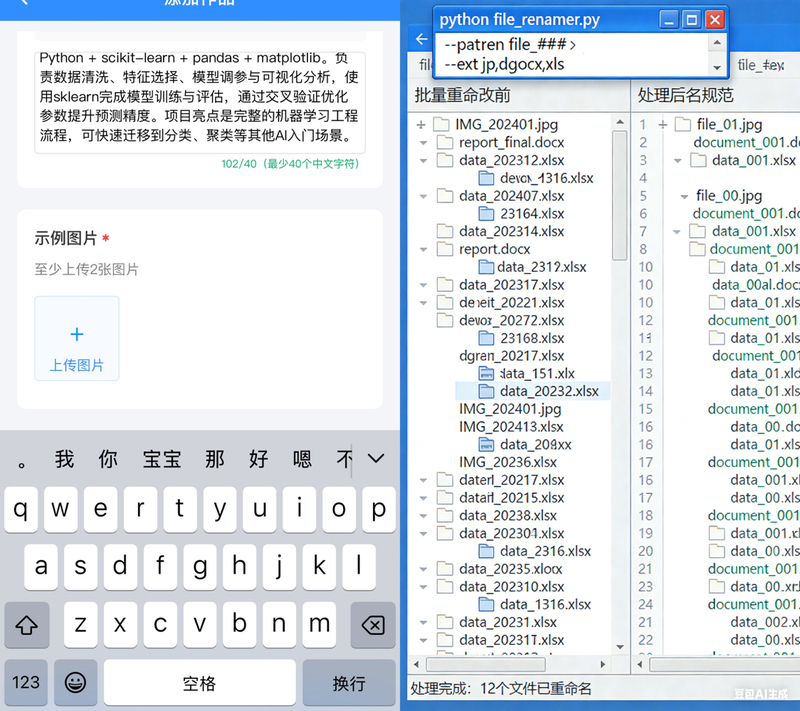Select the data_2316.xlsx file in left tree
The width and height of the screenshot is (800, 711).
pyautogui.click(x=545, y=551)
